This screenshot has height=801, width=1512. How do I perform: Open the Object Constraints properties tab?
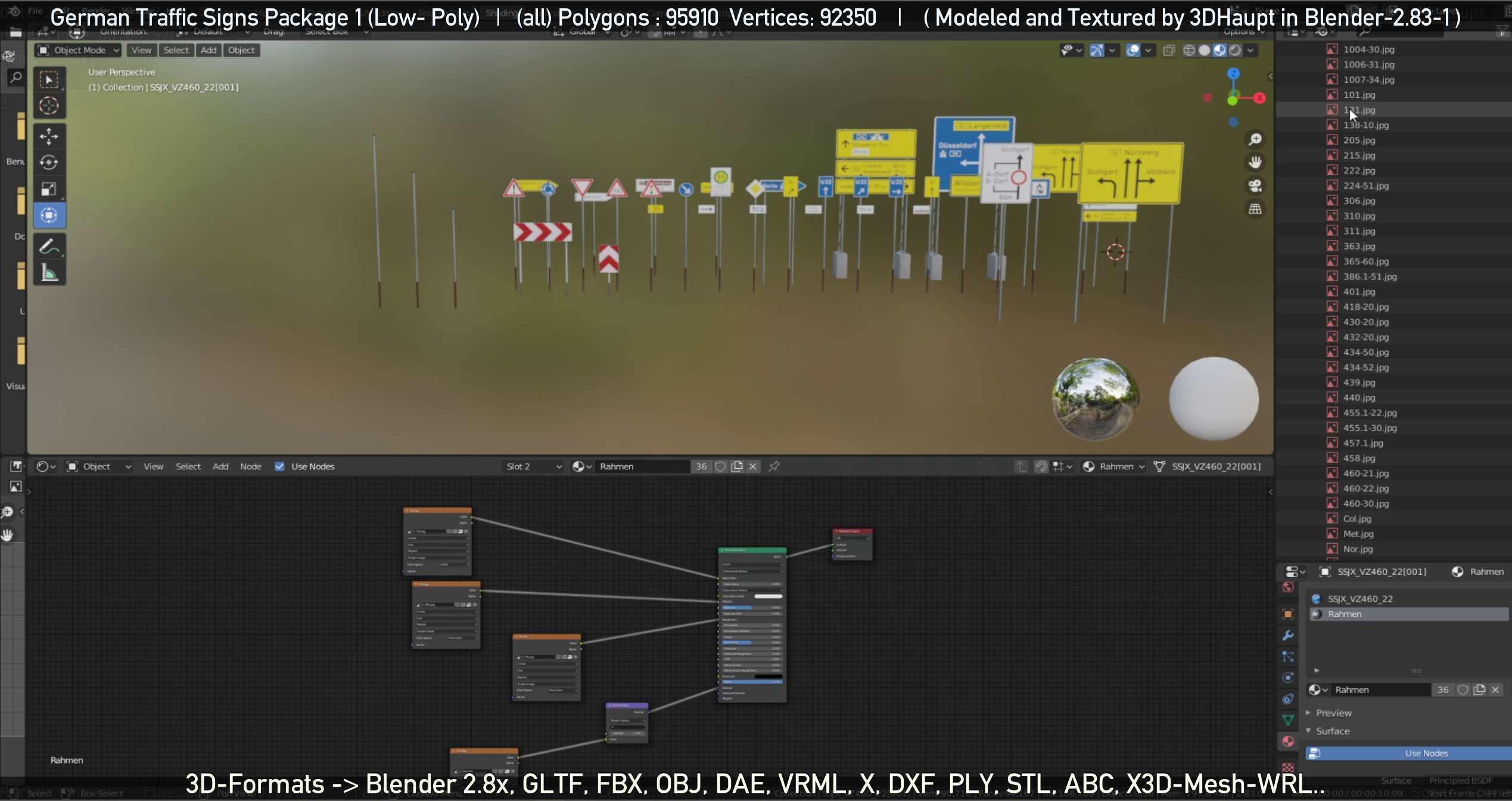1288,699
